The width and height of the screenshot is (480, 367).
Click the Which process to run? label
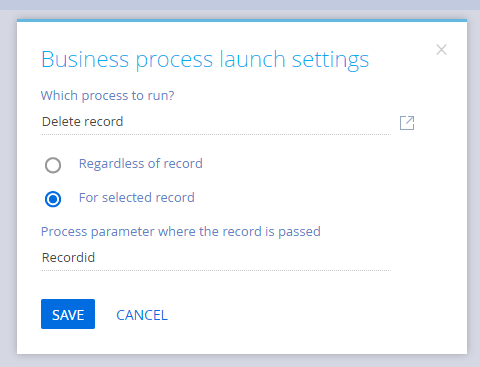[x=107, y=96]
